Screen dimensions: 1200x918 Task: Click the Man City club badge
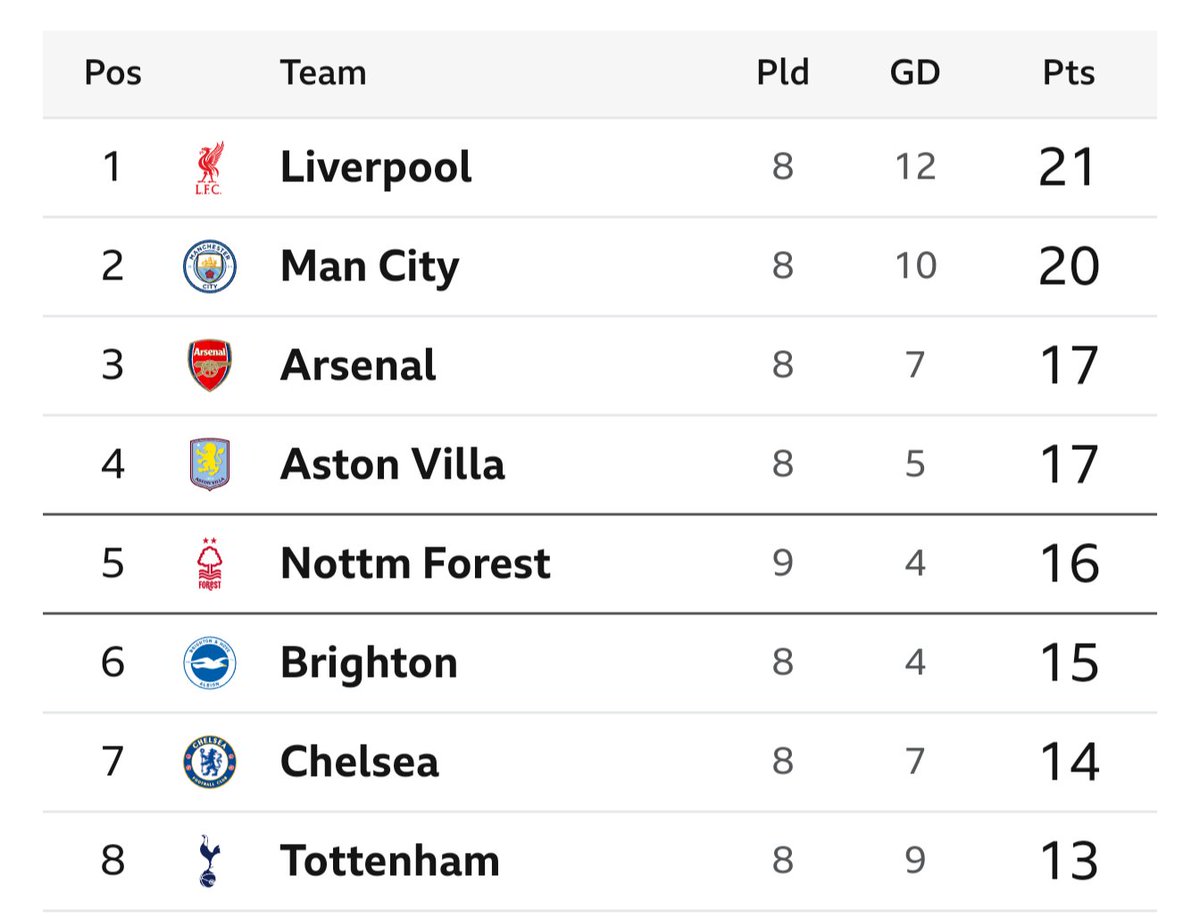[210, 266]
